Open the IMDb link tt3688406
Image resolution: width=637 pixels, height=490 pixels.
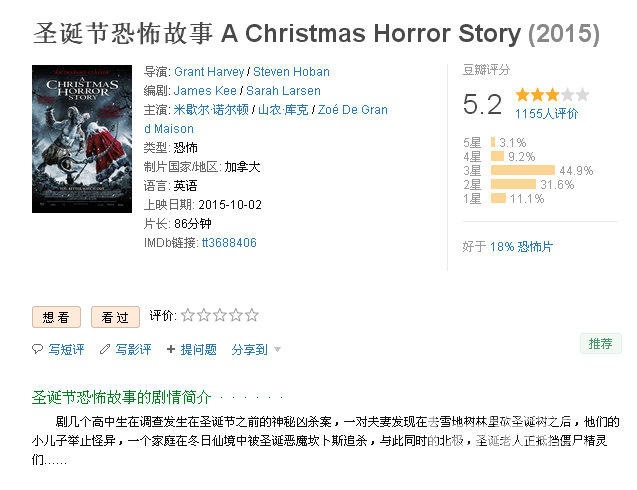229,243
